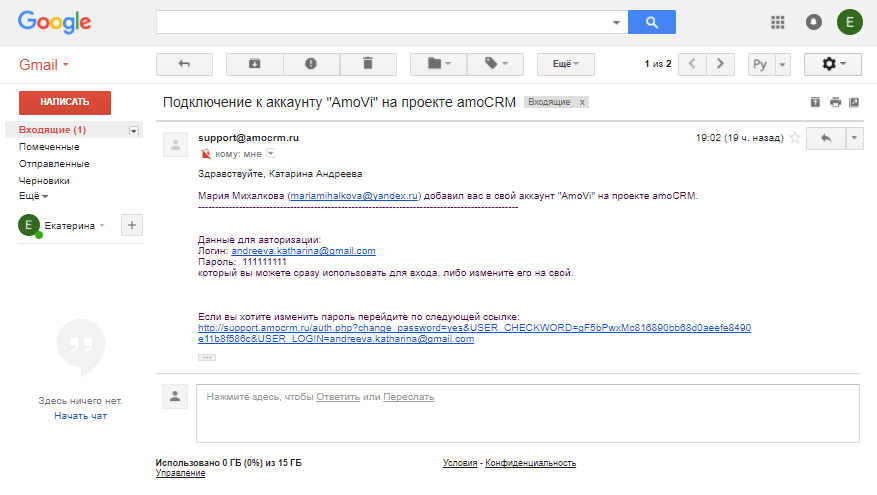Viewport: 877px width, 495px height.
Task: Open the Labels tag dropdown
Action: click(x=496, y=63)
